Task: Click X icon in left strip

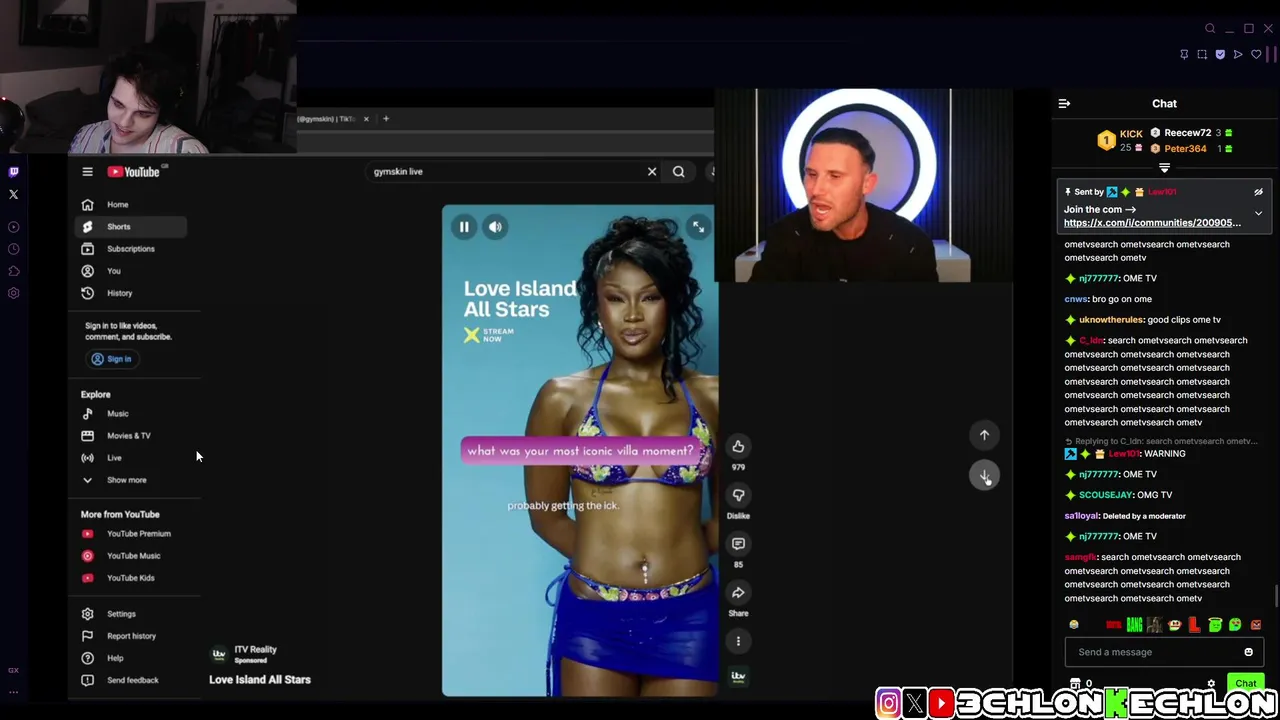Action: coord(14,194)
